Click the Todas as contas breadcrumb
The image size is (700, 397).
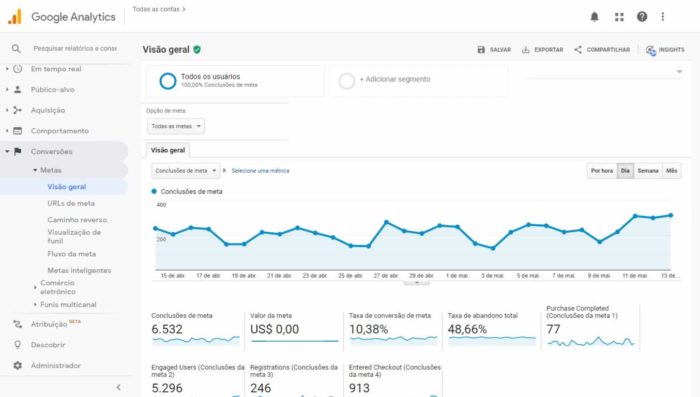(156, 9)
